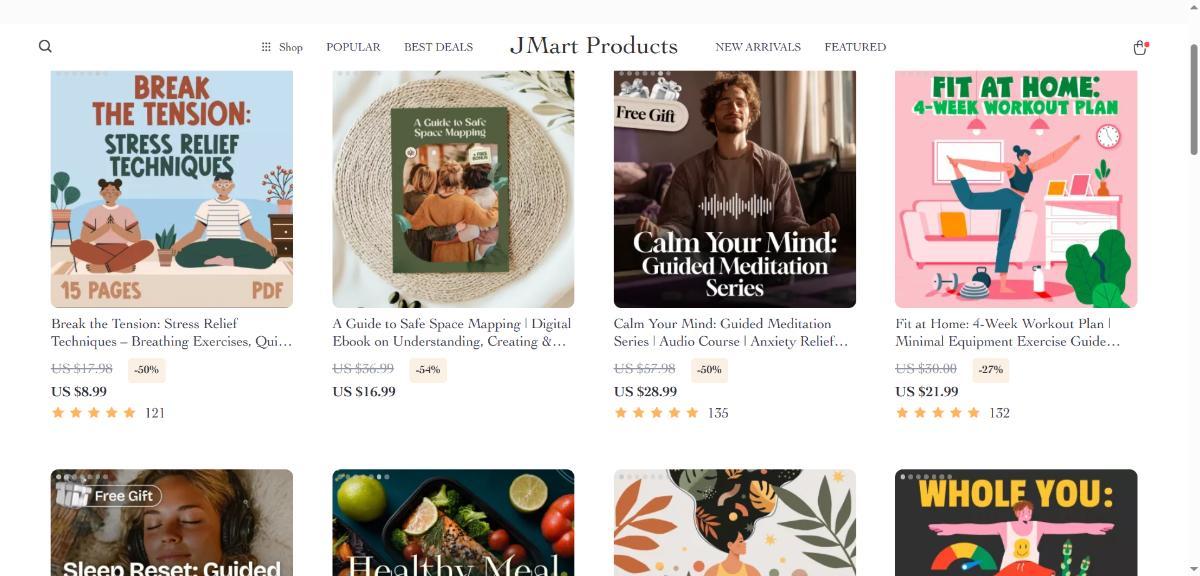Click the search magnifier icon
The width and height of the screenshot is (1200, 576).
[x=45, y=46]
